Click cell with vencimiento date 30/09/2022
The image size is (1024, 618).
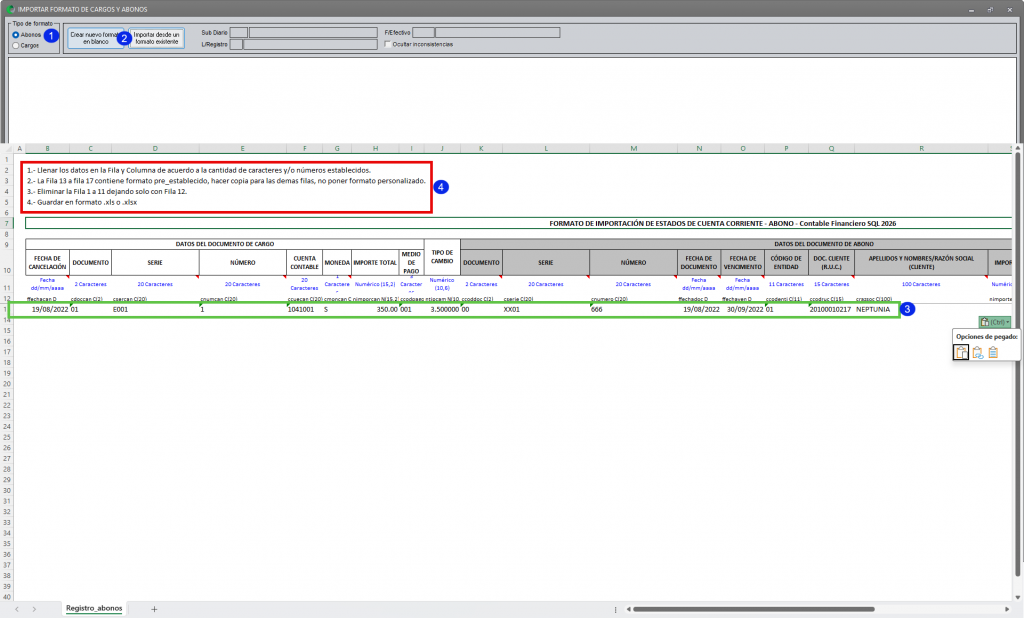click(x=743, y=310)
